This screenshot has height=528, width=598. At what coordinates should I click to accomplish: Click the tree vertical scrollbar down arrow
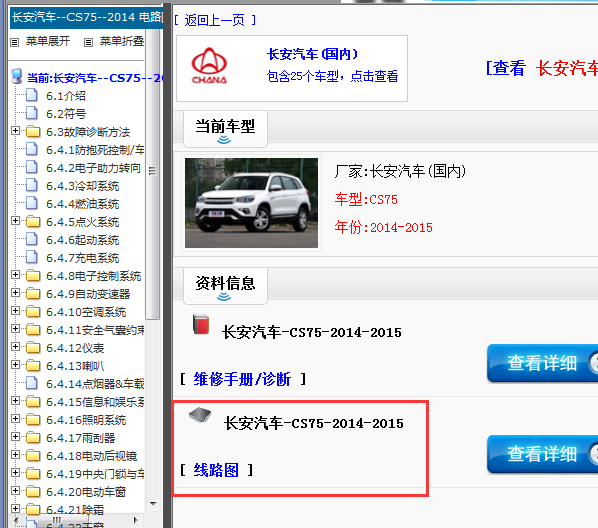pyautogui.click(x=153, y=504)
